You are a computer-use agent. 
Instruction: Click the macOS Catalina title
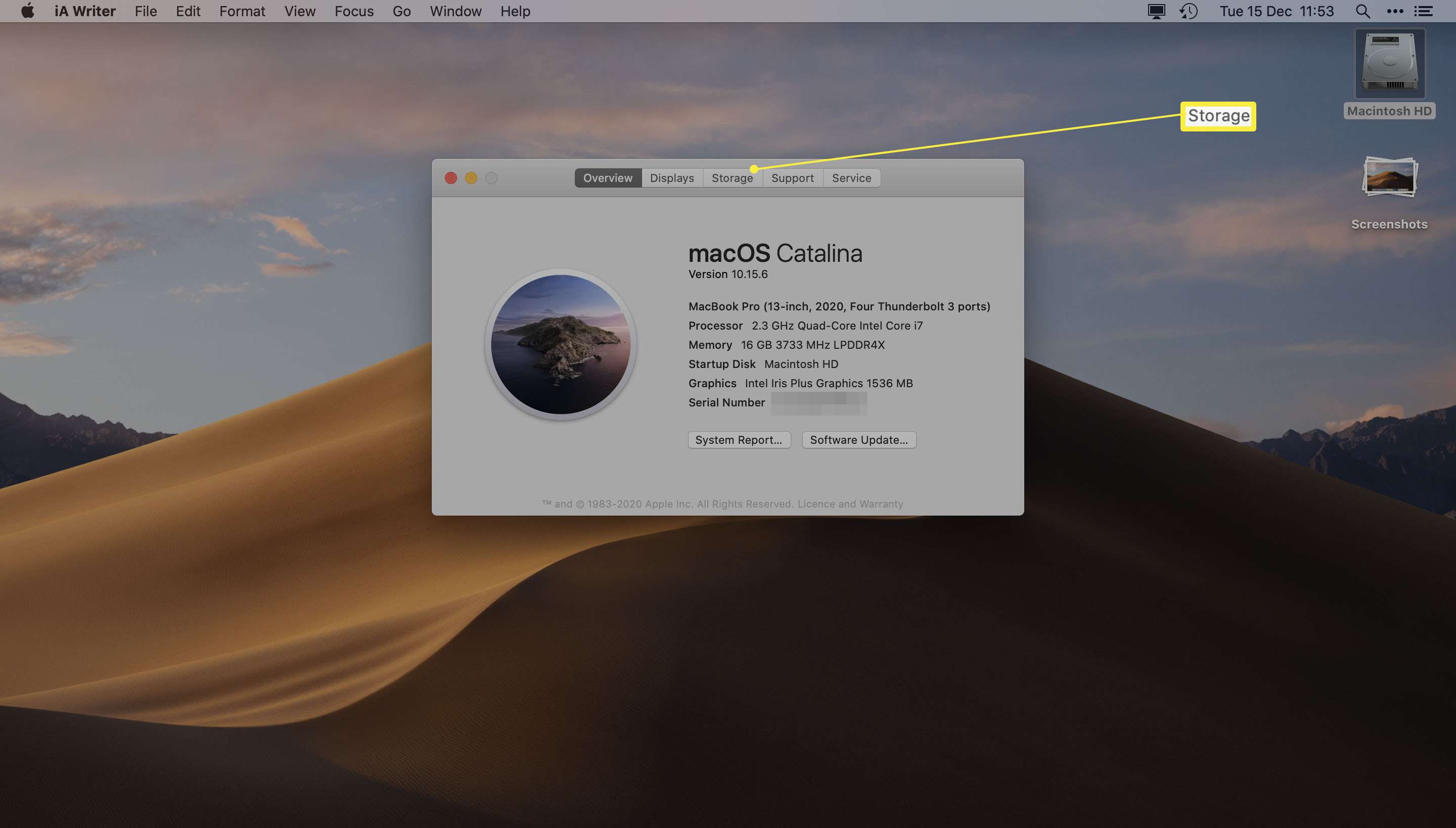tap(775, 253)
